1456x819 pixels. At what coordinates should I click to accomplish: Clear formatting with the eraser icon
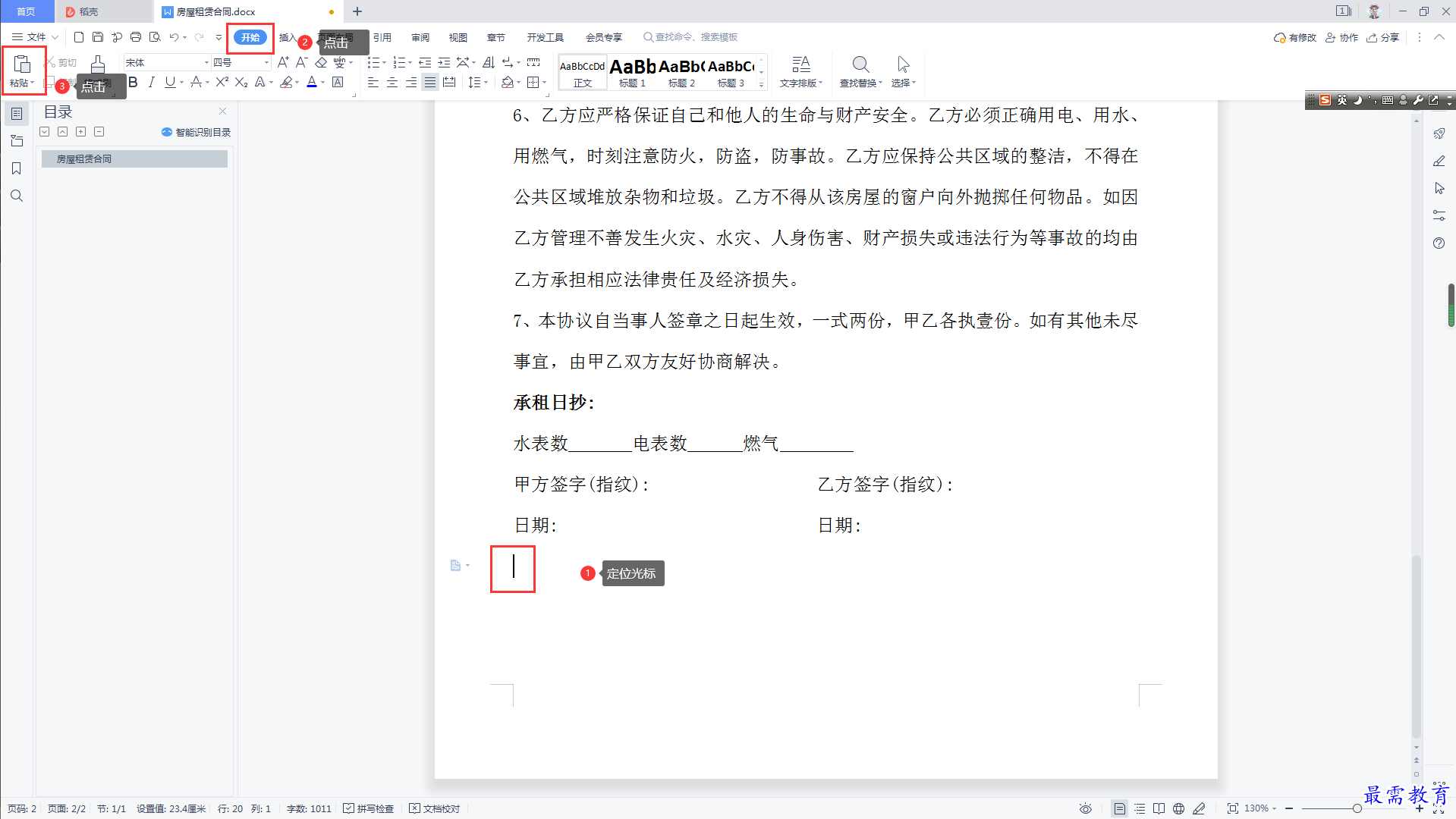[321, 62]
